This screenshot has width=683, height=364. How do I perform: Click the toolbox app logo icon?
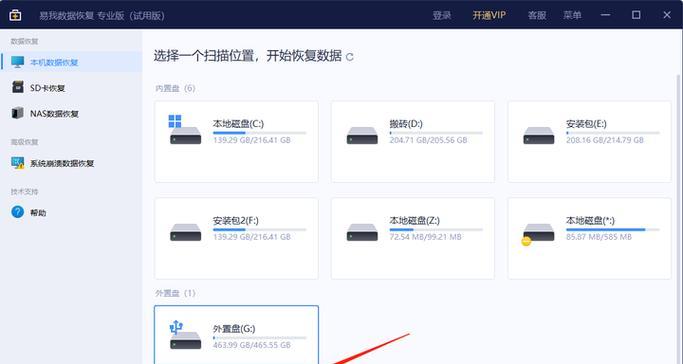pyautogui.click(x=15, y=15)
